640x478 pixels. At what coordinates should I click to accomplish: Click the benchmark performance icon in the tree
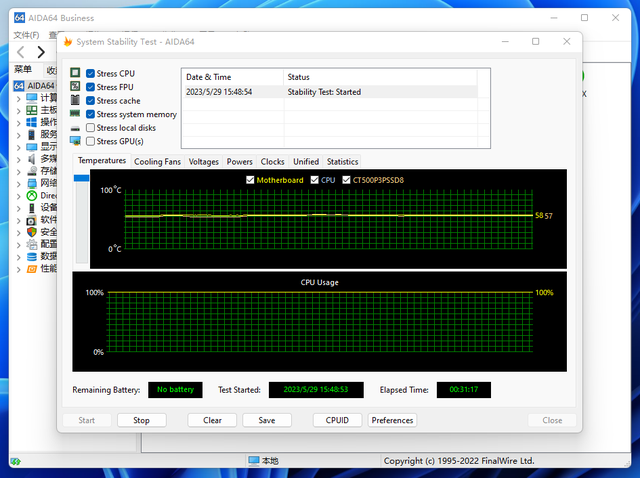pos(32,269)
